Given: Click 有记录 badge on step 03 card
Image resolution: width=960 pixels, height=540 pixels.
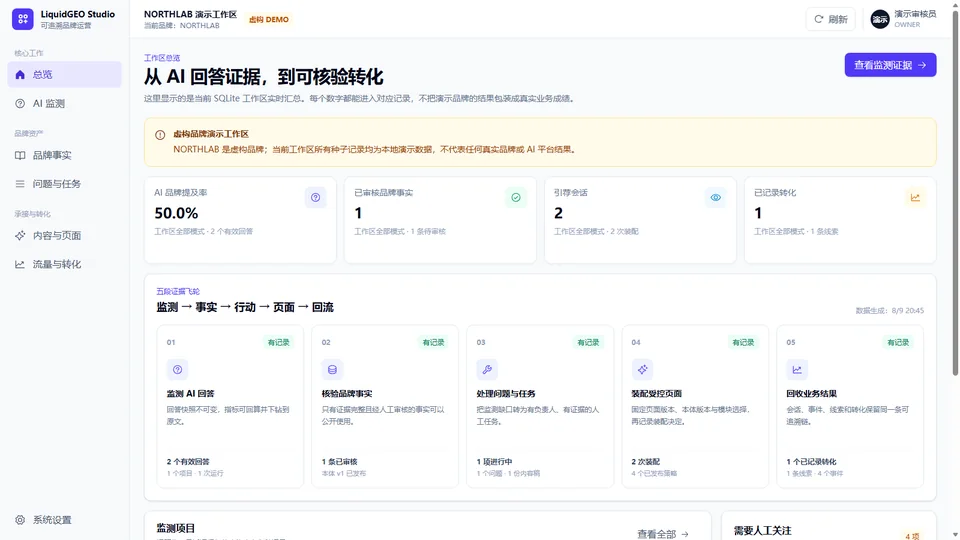Looking at the screenshot, I should click(588, 342).
